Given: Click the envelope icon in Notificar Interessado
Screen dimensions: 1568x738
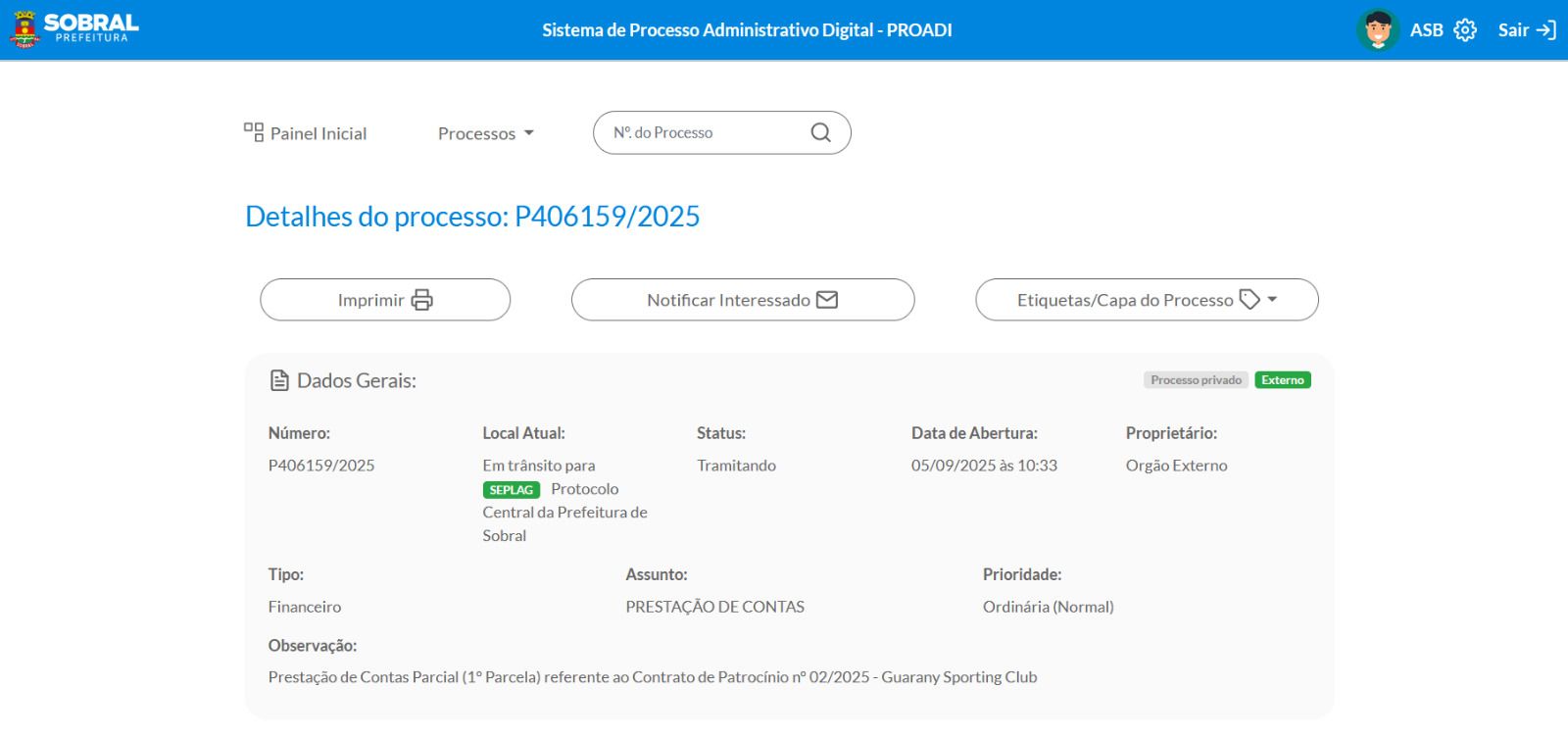Looking at the screenshot, I should coord(827,300).
